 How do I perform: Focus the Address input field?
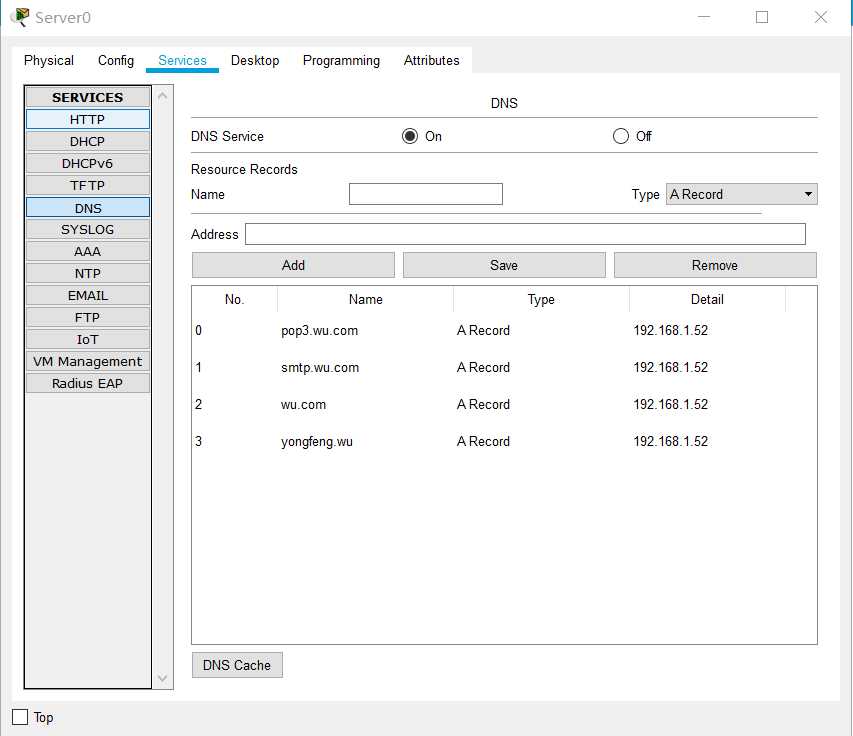pyautogui.click(x=525, y=234)
